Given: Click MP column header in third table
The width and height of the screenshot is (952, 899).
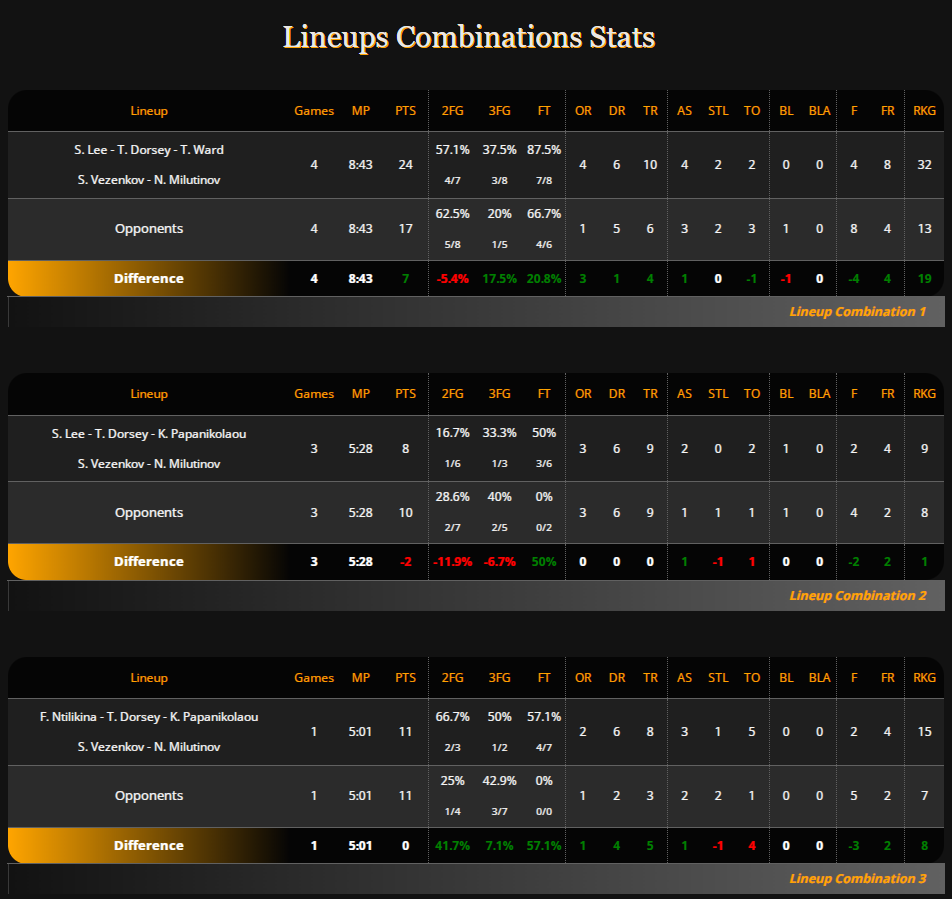Looking at the screenshot, I should tap(360, 678).
